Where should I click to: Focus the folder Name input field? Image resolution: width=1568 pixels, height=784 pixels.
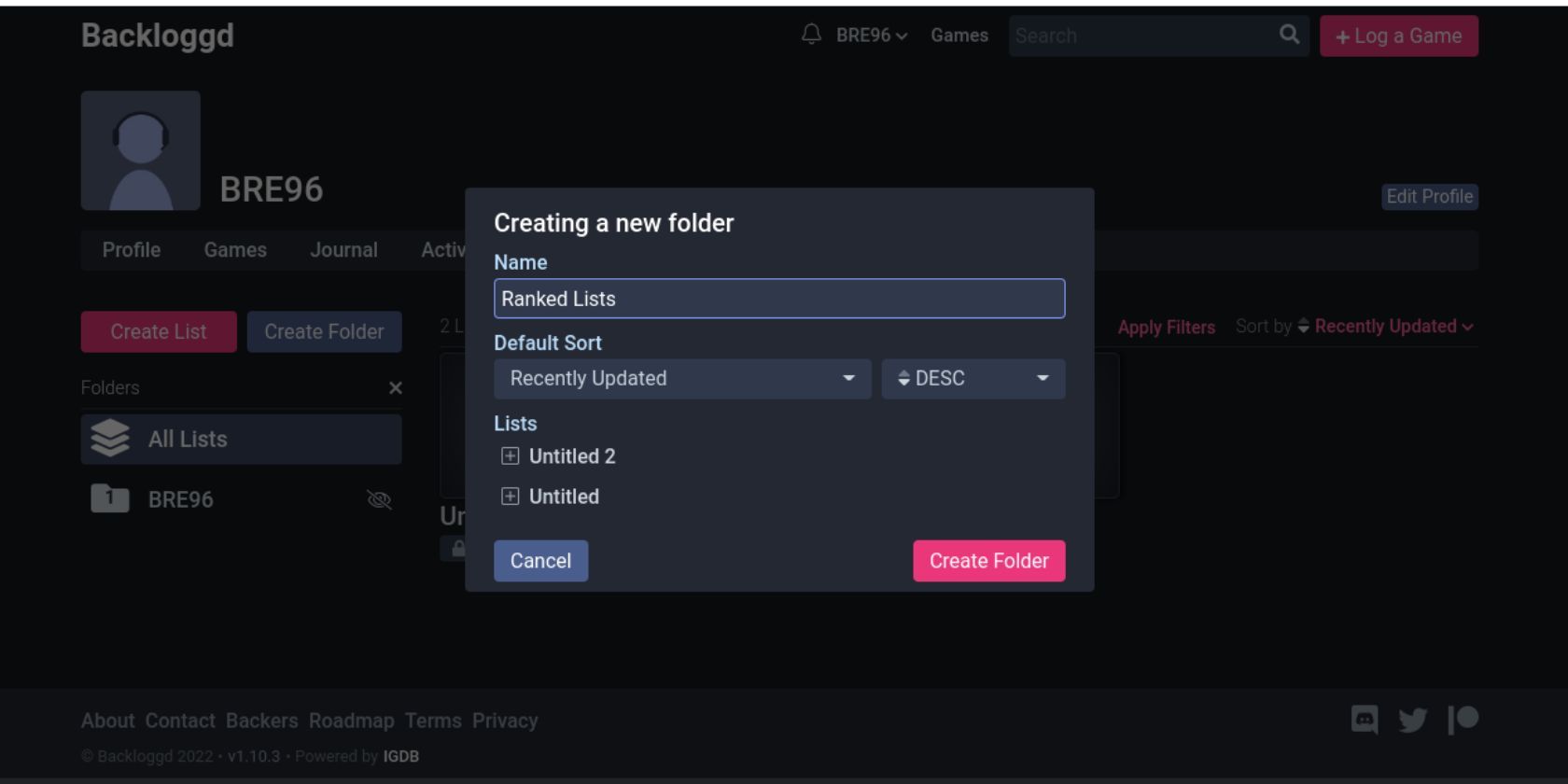point(779,299)
